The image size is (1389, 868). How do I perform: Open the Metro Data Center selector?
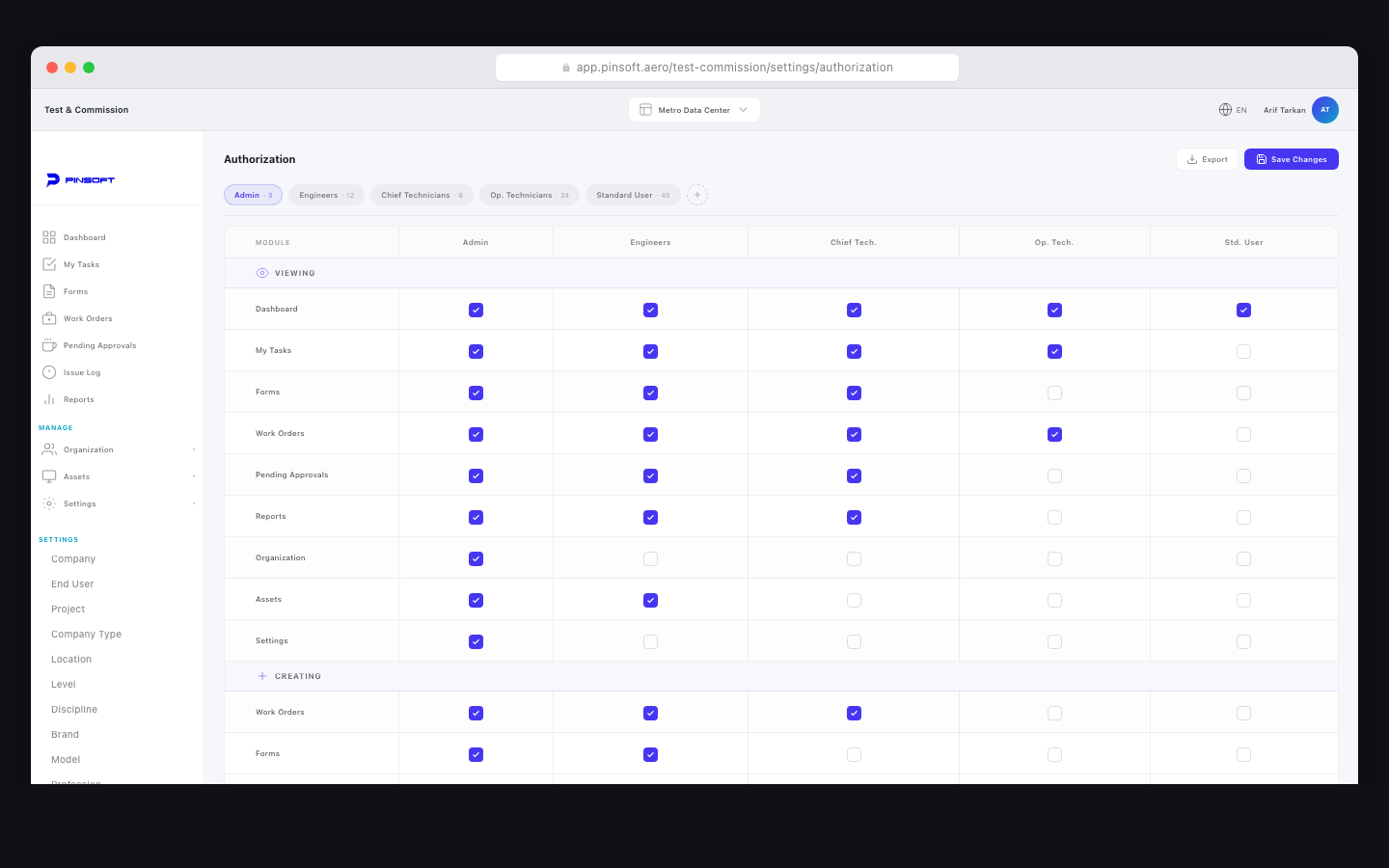tap(694, 109)
